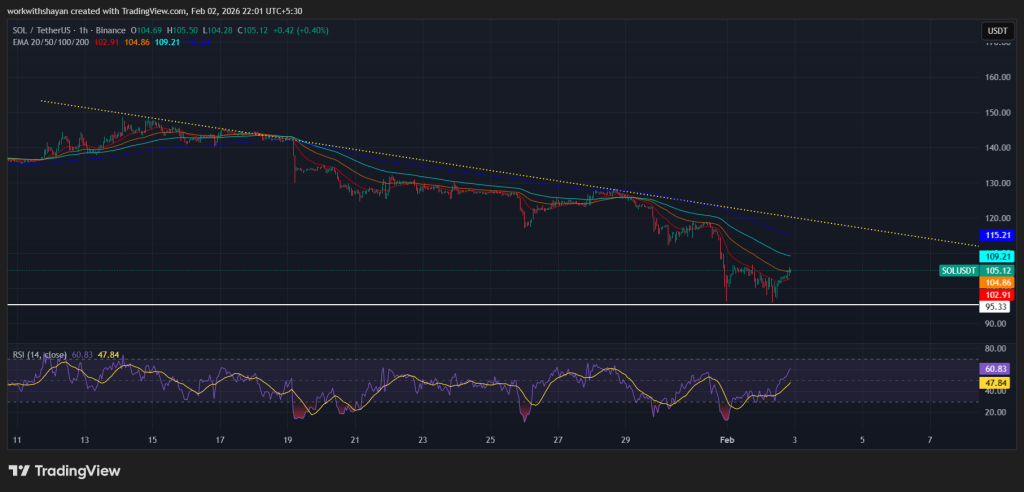Viewport: 1024px width, 492px height.
Task: Click the green SOLUSDT symbol price tag
Action: 962,270
